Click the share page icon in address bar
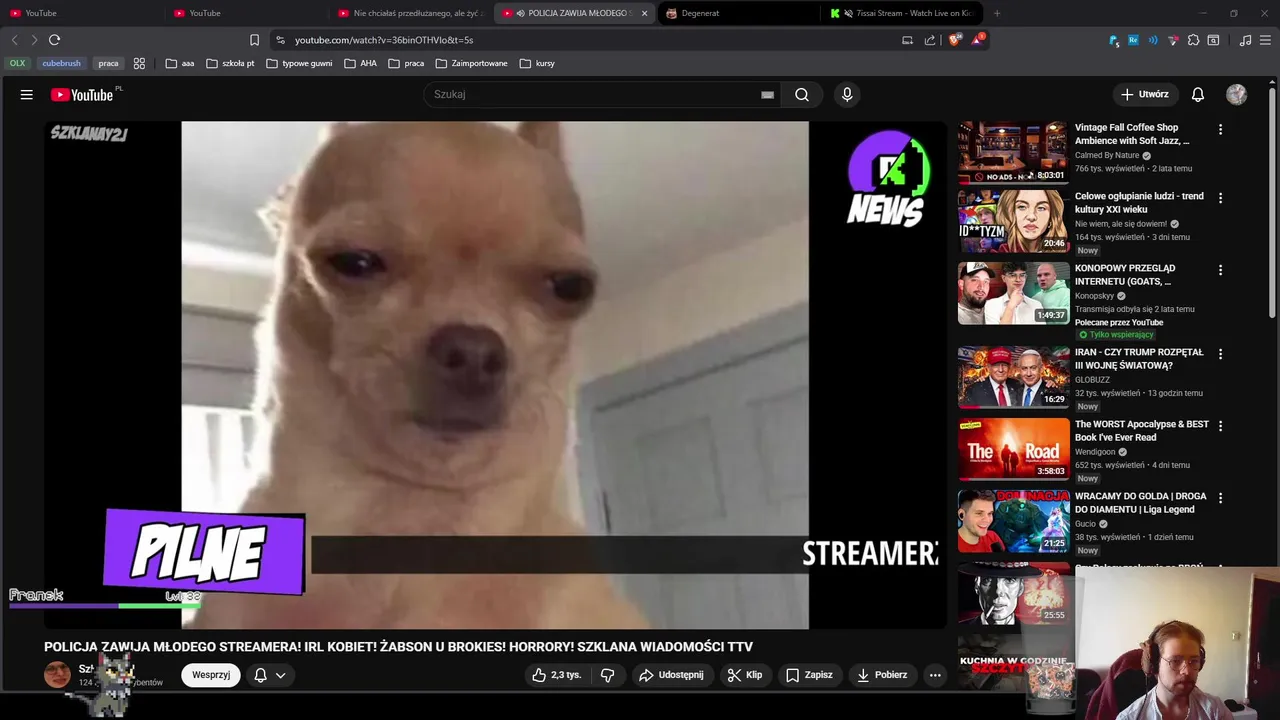The image size is (1280, 720). tap(930, 40)
